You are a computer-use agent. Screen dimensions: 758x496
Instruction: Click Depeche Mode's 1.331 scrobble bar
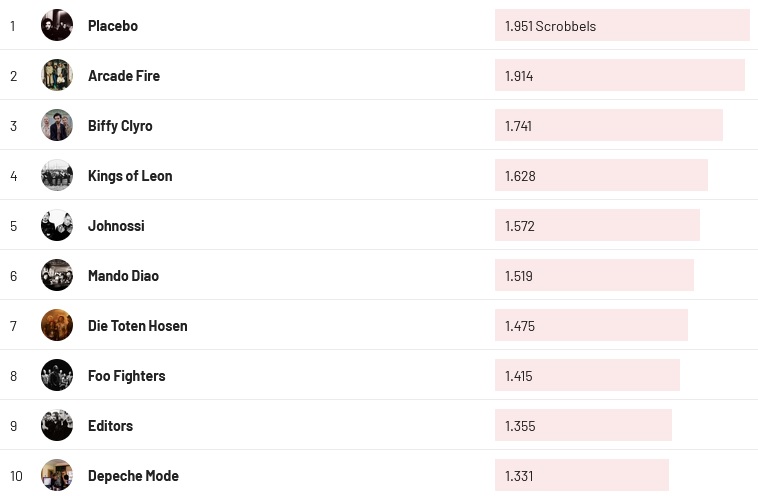coord(581,476)
